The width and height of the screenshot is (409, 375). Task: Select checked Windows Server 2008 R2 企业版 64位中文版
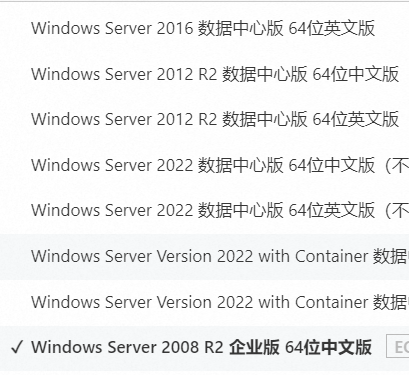coord(204,348)
